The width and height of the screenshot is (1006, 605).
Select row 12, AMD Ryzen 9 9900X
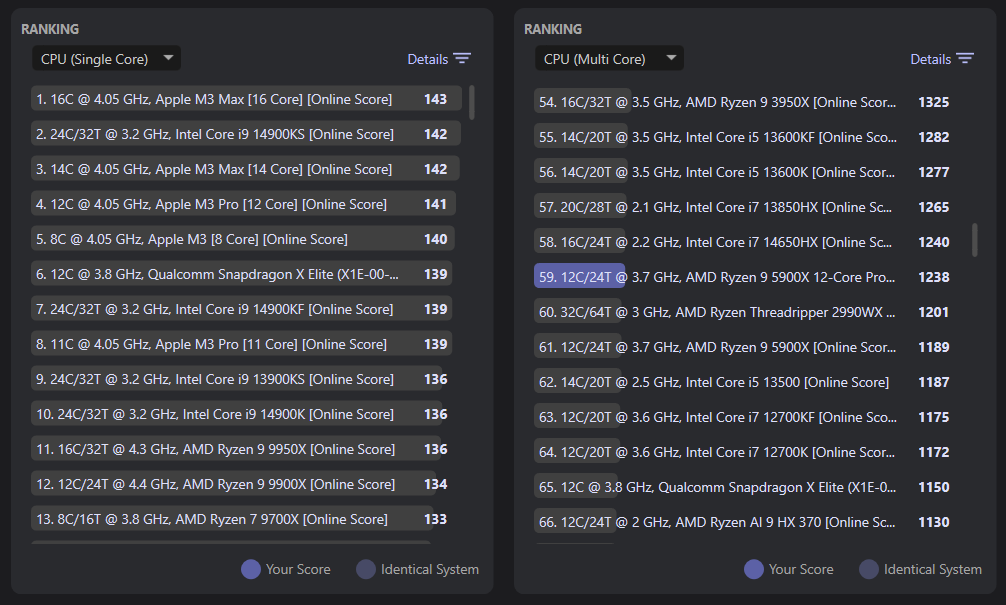[246, 484]
